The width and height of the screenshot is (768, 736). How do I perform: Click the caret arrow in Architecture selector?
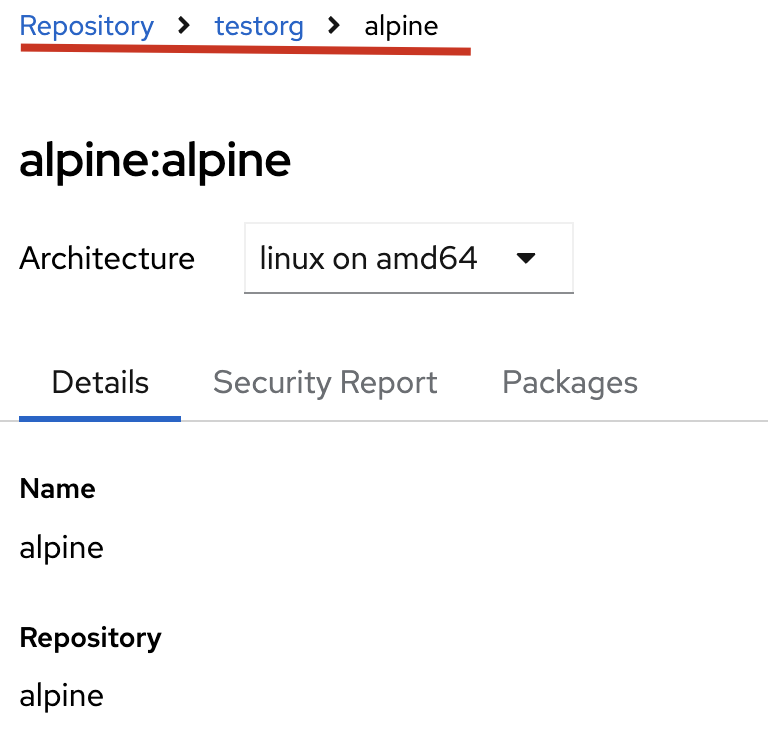click(x=526, y=259)
